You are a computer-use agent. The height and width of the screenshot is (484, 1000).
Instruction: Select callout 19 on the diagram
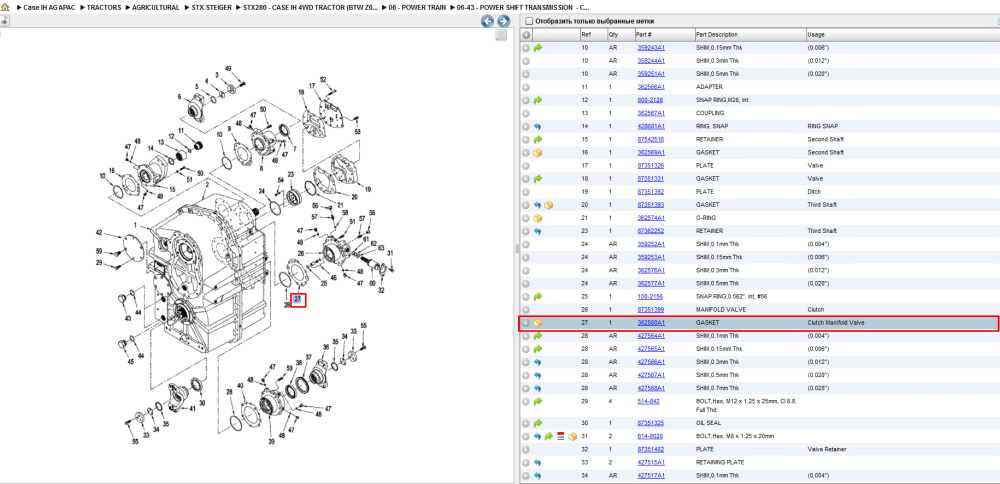[367, 189]
